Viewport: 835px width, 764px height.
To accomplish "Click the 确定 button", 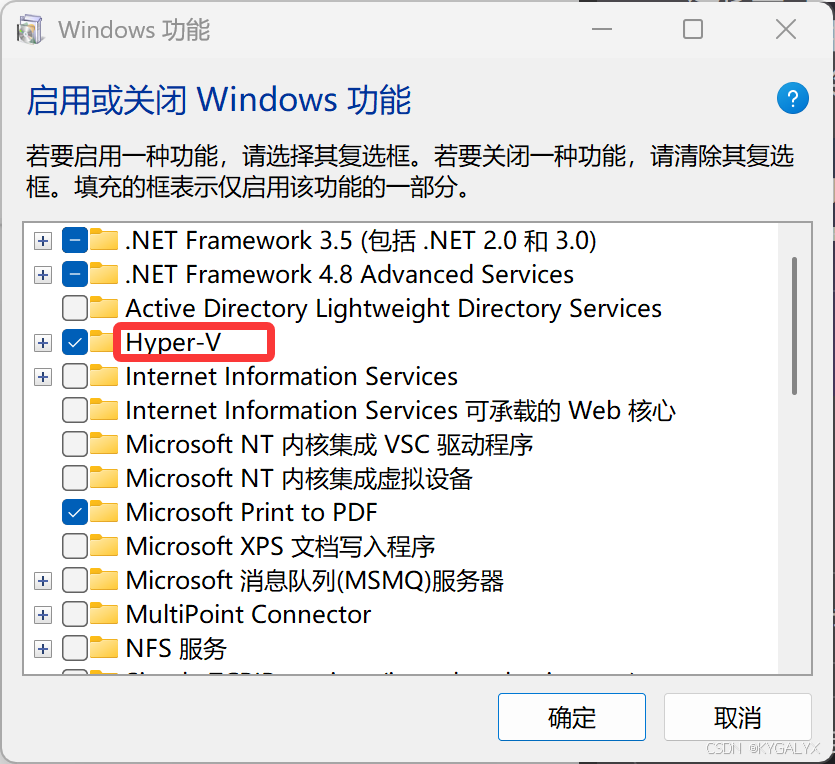I will (x=572, y=717).
